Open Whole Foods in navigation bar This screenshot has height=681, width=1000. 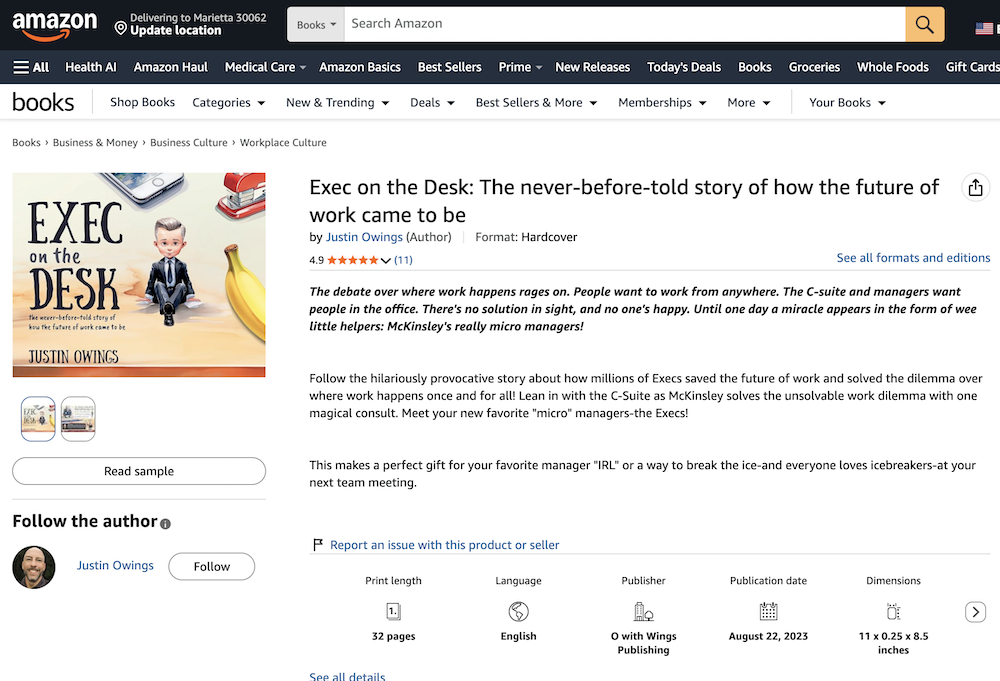[x=893, y=67]
